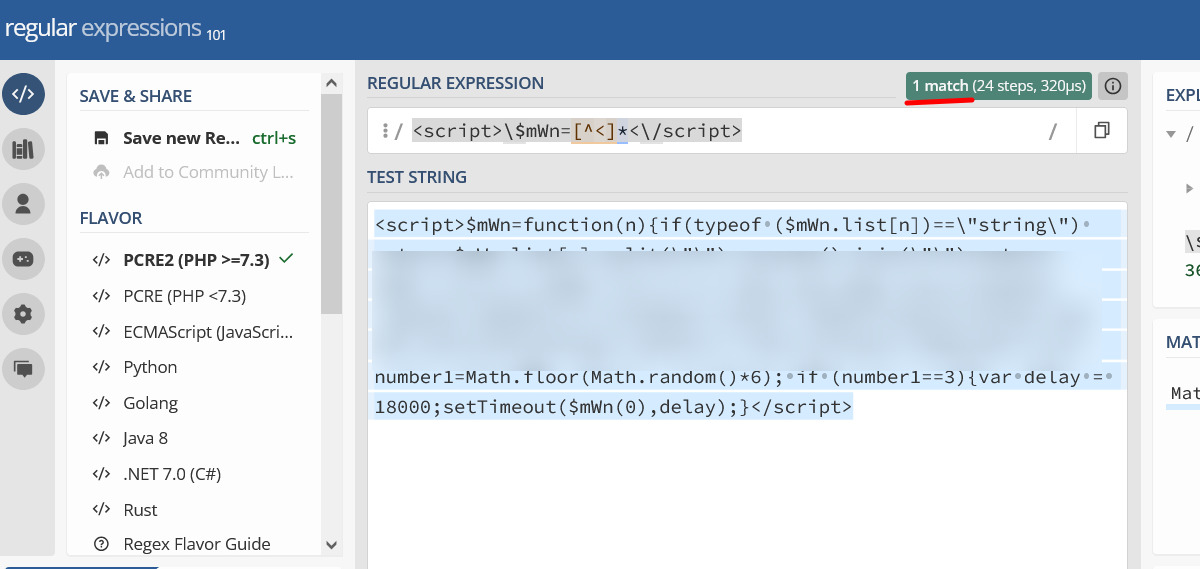Collapse the Explanation tree root arrow
Image resolution: width=1200 pixels, height=569 pixels.
(1171, 134)
